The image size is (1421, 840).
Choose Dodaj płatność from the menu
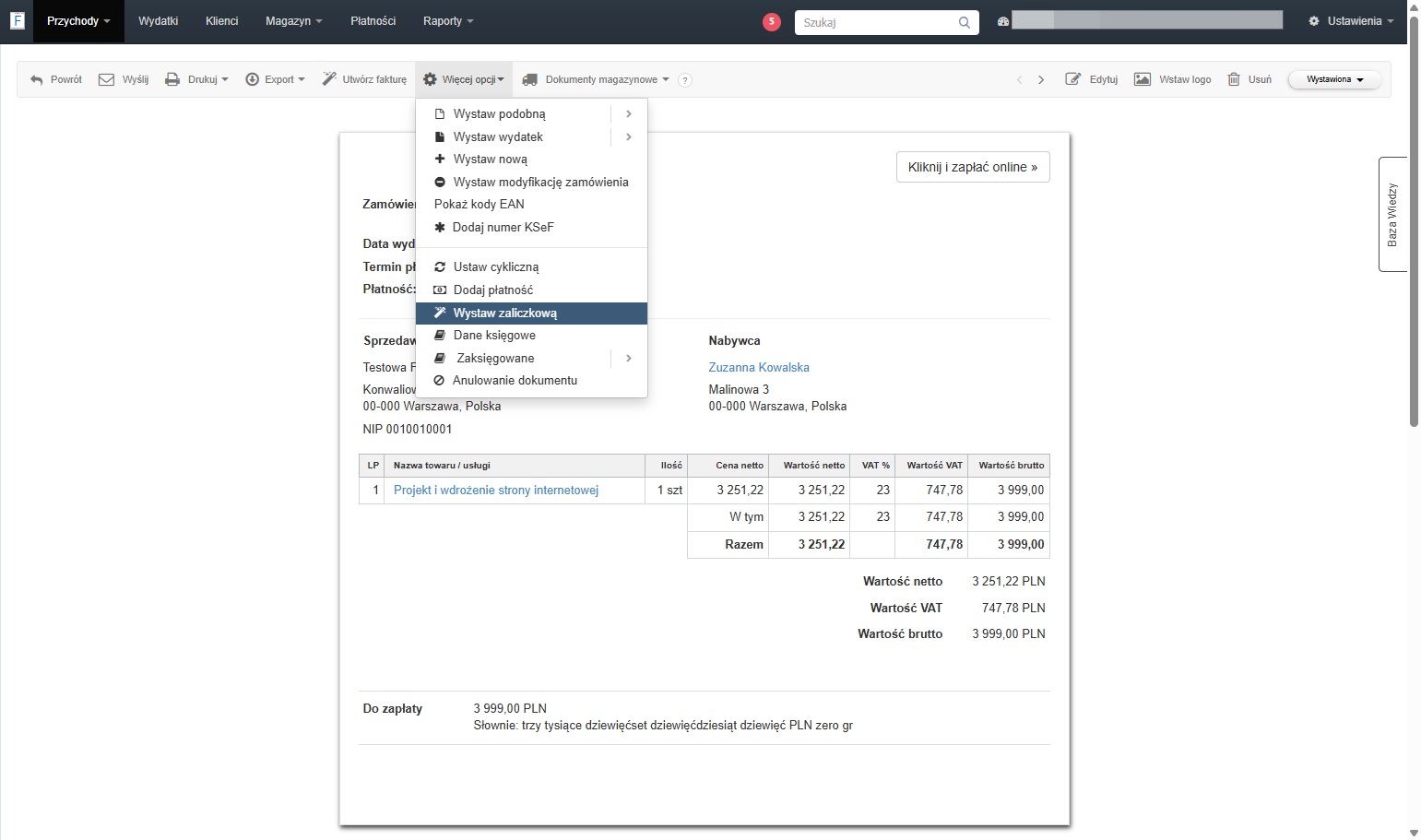[x=531, y=290]
